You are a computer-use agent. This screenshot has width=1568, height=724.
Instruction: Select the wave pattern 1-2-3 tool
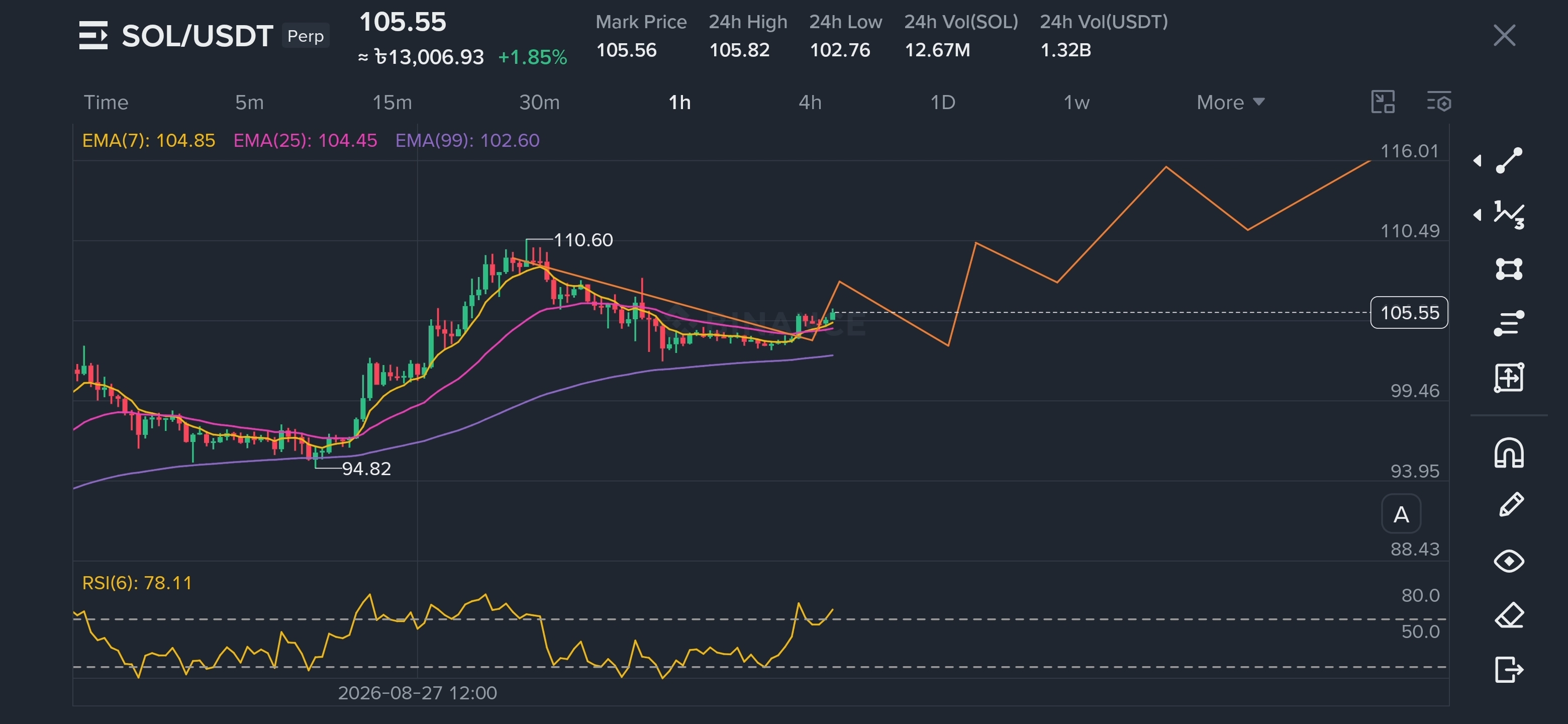click(x=1509, y=215)
